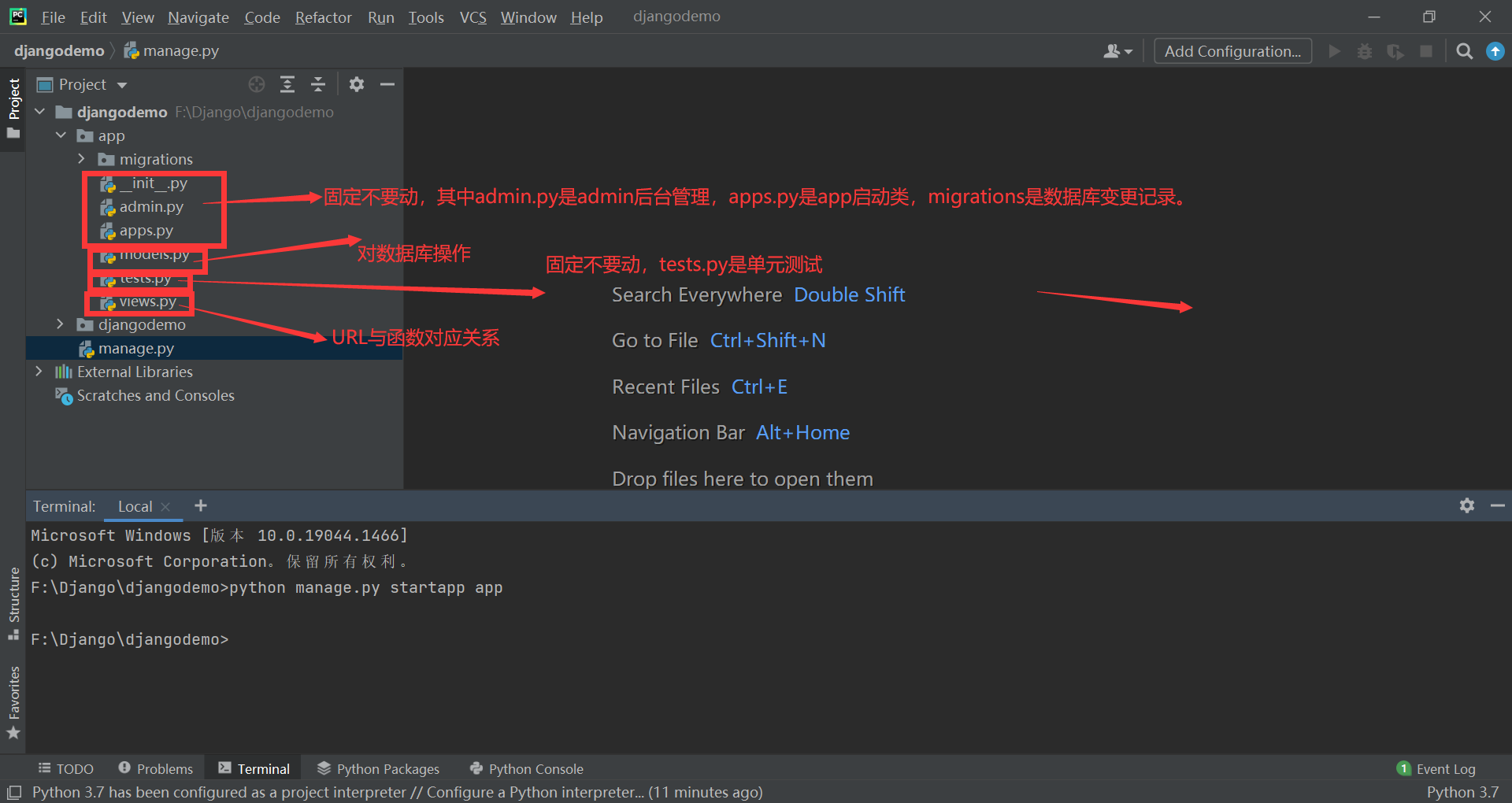Open the Edit menu
Viewport: 1512px width, 803px height.
(93, 17)
